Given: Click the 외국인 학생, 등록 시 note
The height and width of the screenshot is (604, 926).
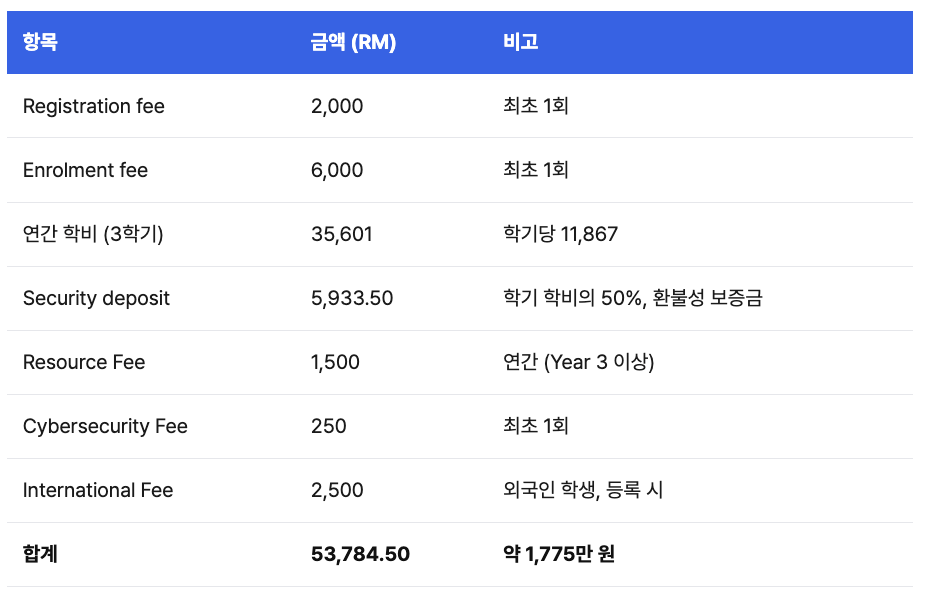Looking at the screenshot, I should click(583, 490).
